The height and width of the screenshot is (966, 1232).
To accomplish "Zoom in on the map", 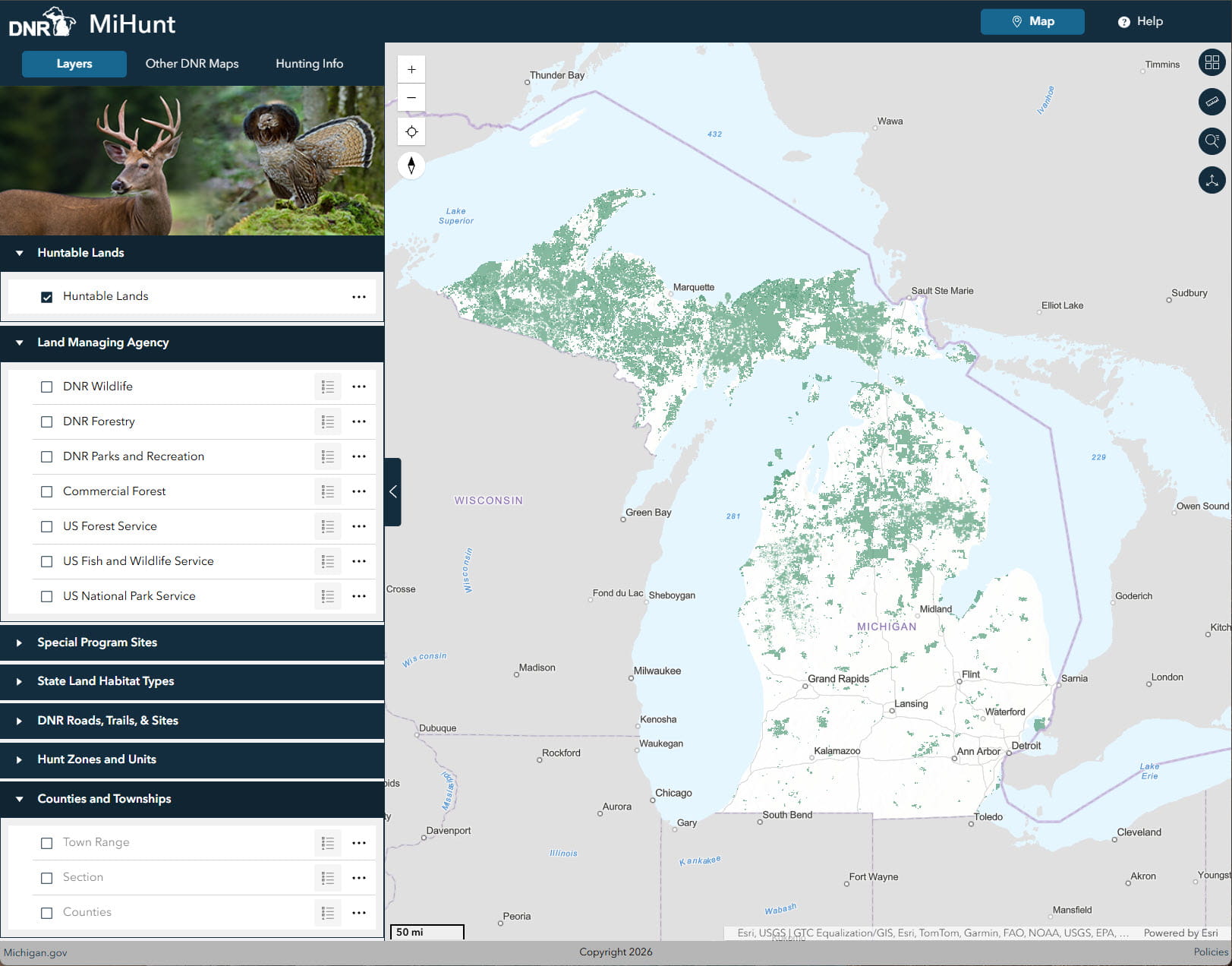I will pos(411,69).
